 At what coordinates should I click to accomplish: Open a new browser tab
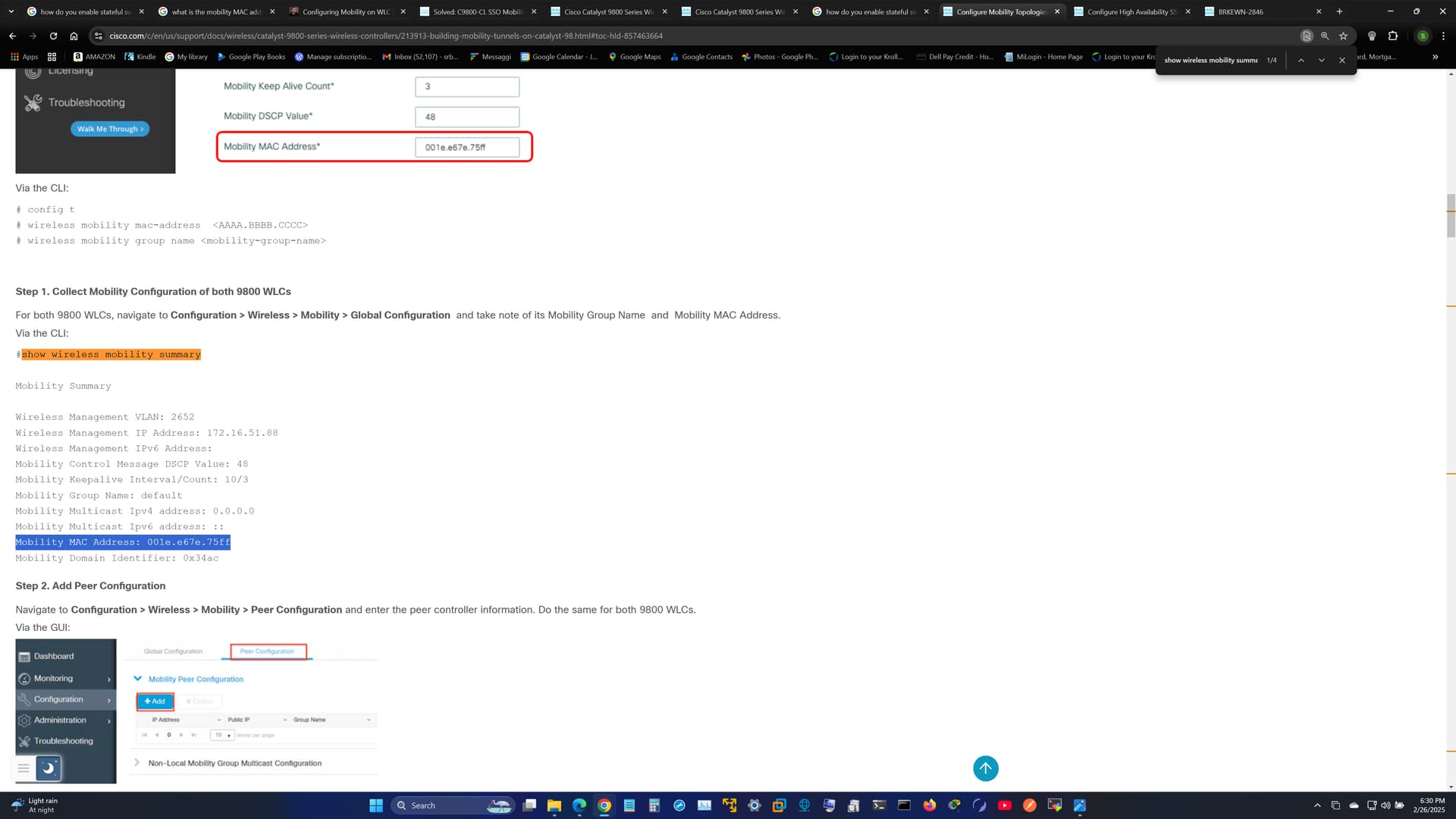click(x=1339, y=11)
